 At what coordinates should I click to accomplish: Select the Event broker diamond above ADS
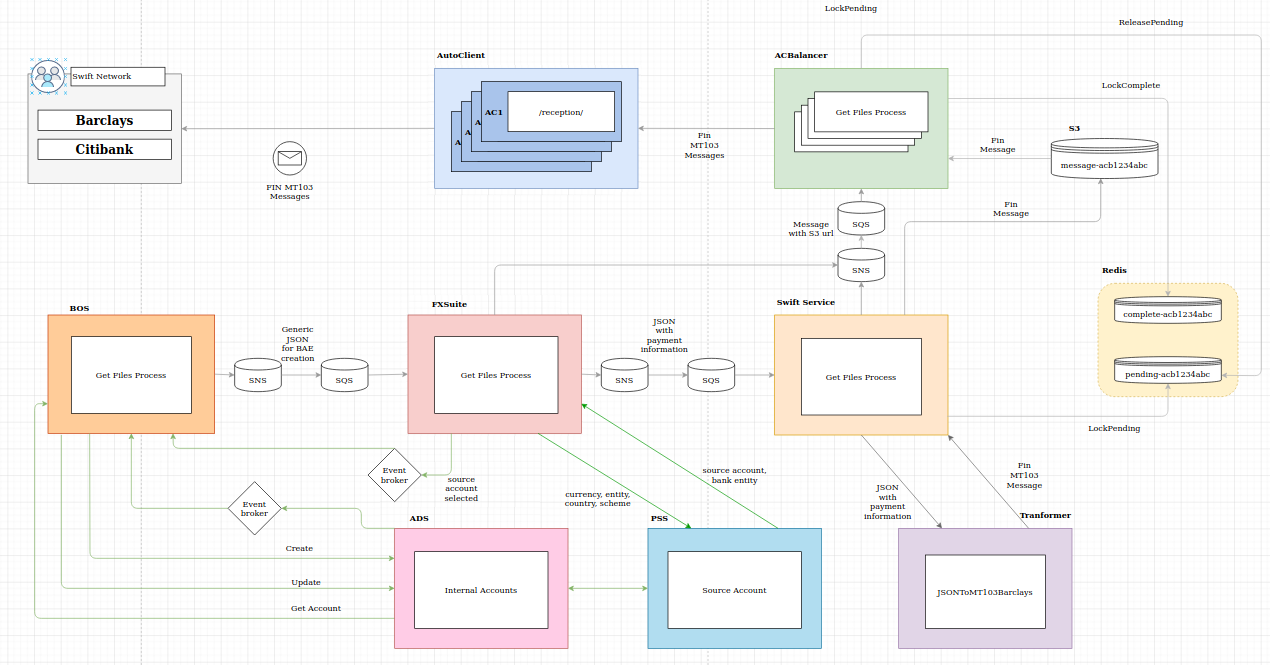pyautogui.click(x=254, y=508)
